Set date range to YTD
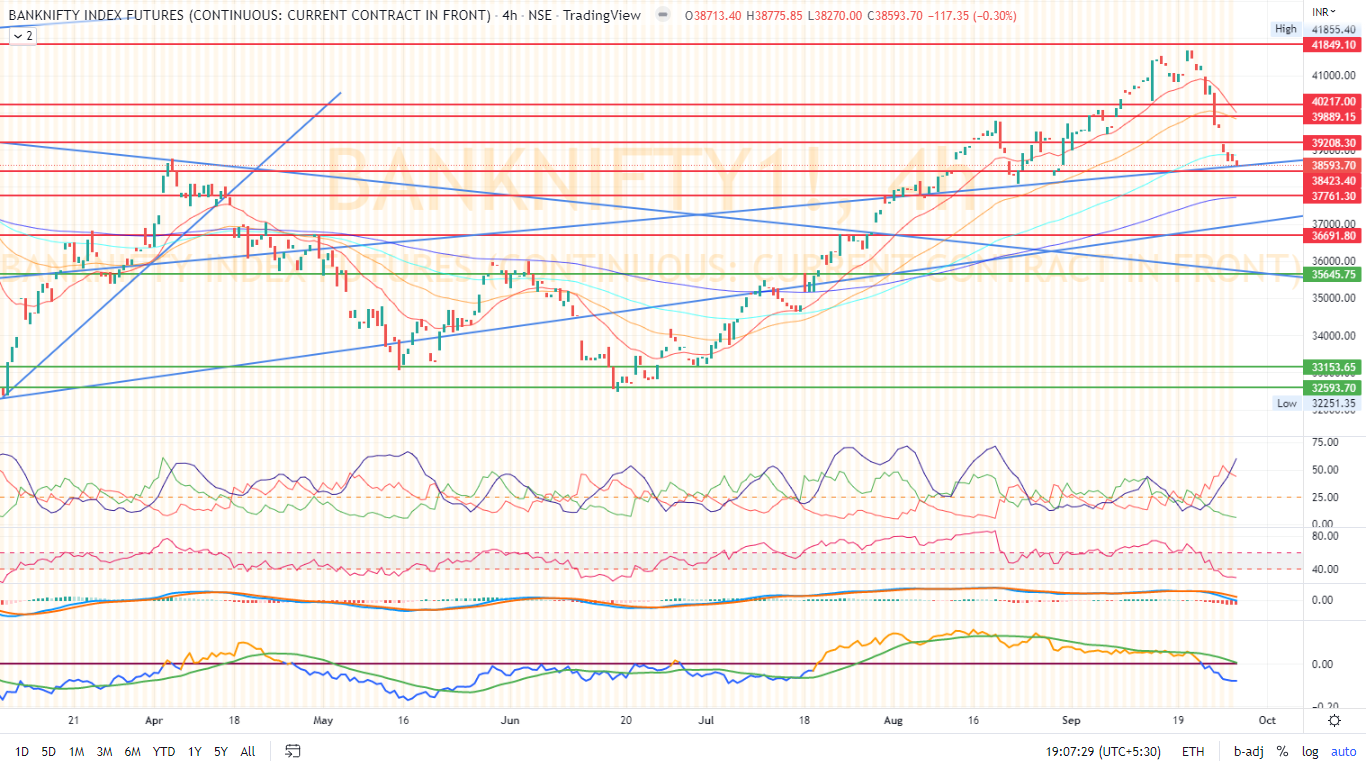The height and width of the screenshot is (768, 1366). [164, 751]
